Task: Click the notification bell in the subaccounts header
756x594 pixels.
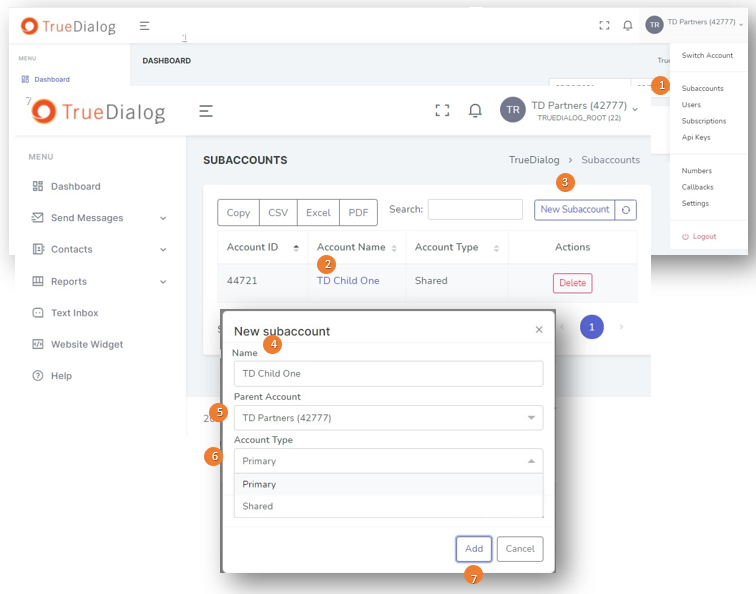Action: [x=476, y=111]
